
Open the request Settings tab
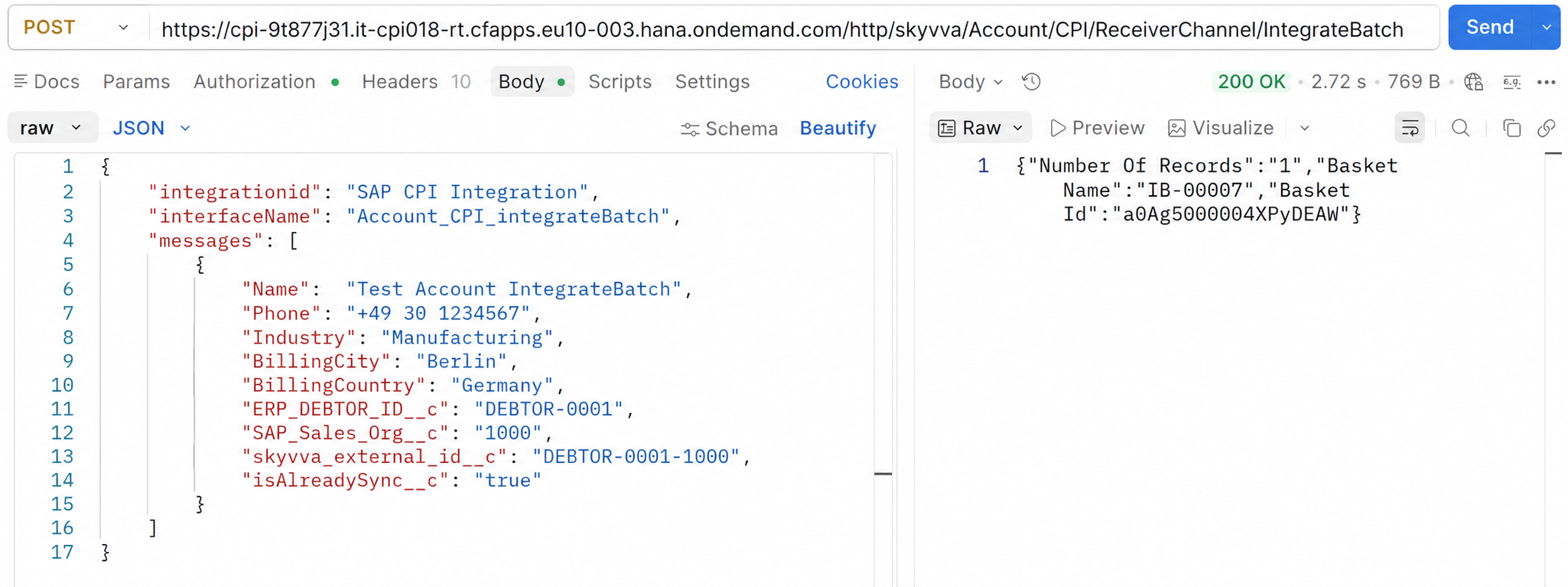(712, 82)
